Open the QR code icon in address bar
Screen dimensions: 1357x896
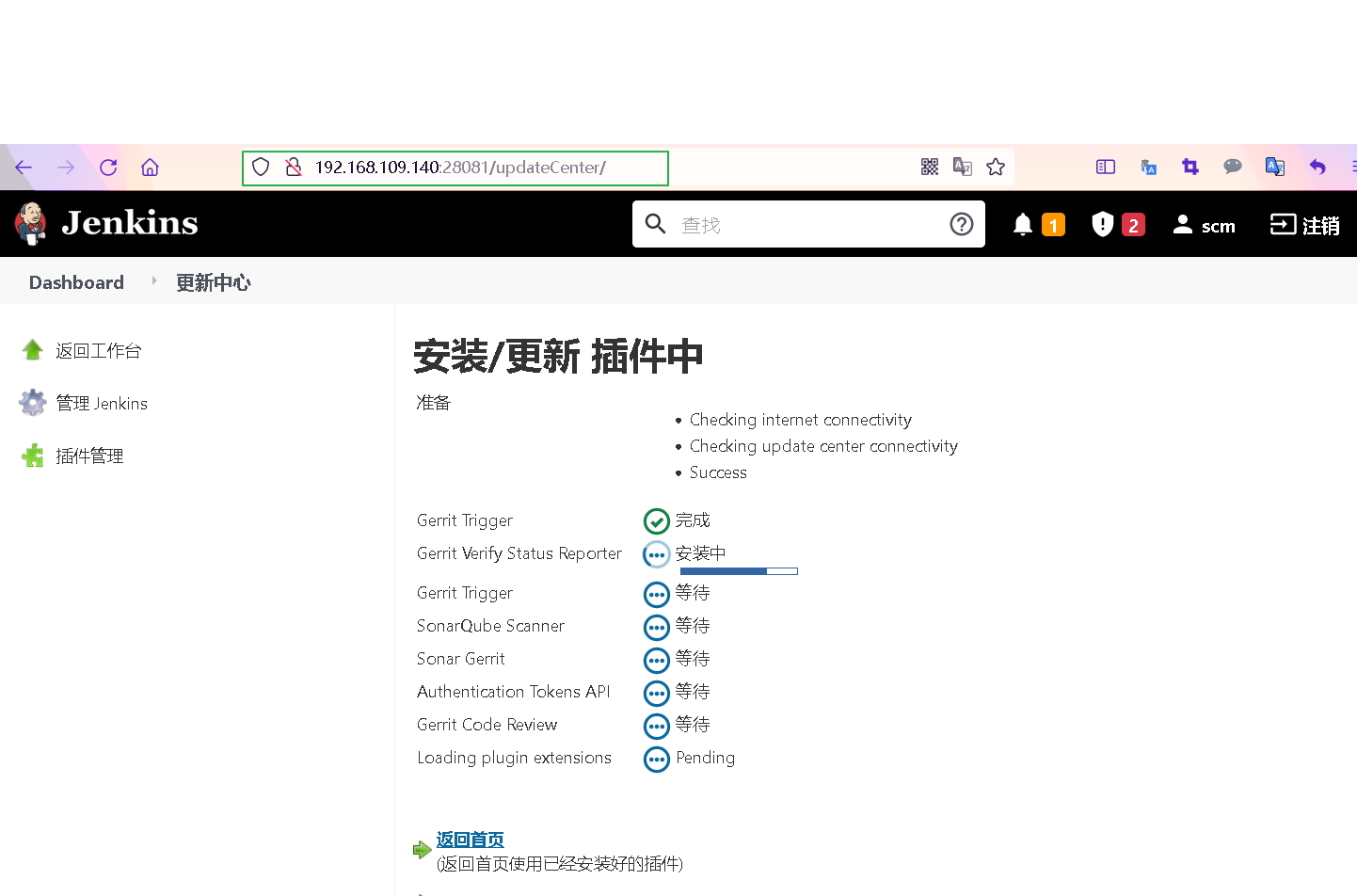(x=930, y=168)
